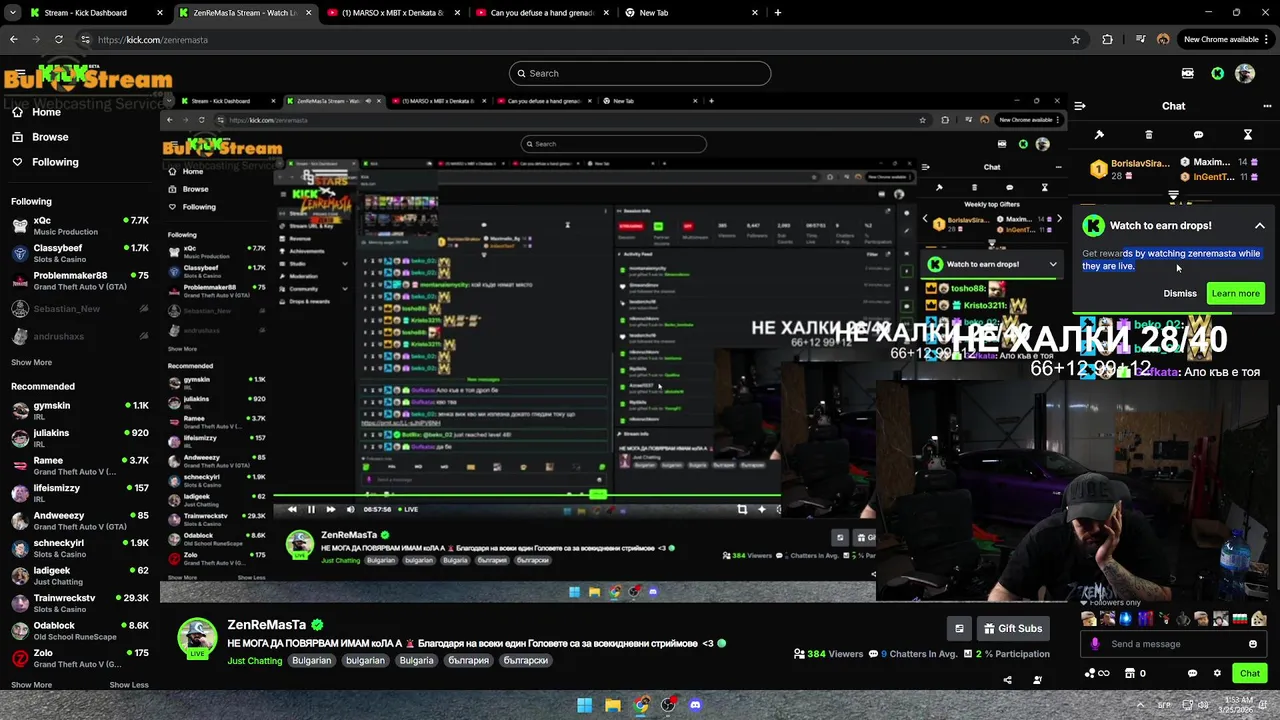
Task: Collapse the Watch to earn drops card
Action: point(1260,226)
